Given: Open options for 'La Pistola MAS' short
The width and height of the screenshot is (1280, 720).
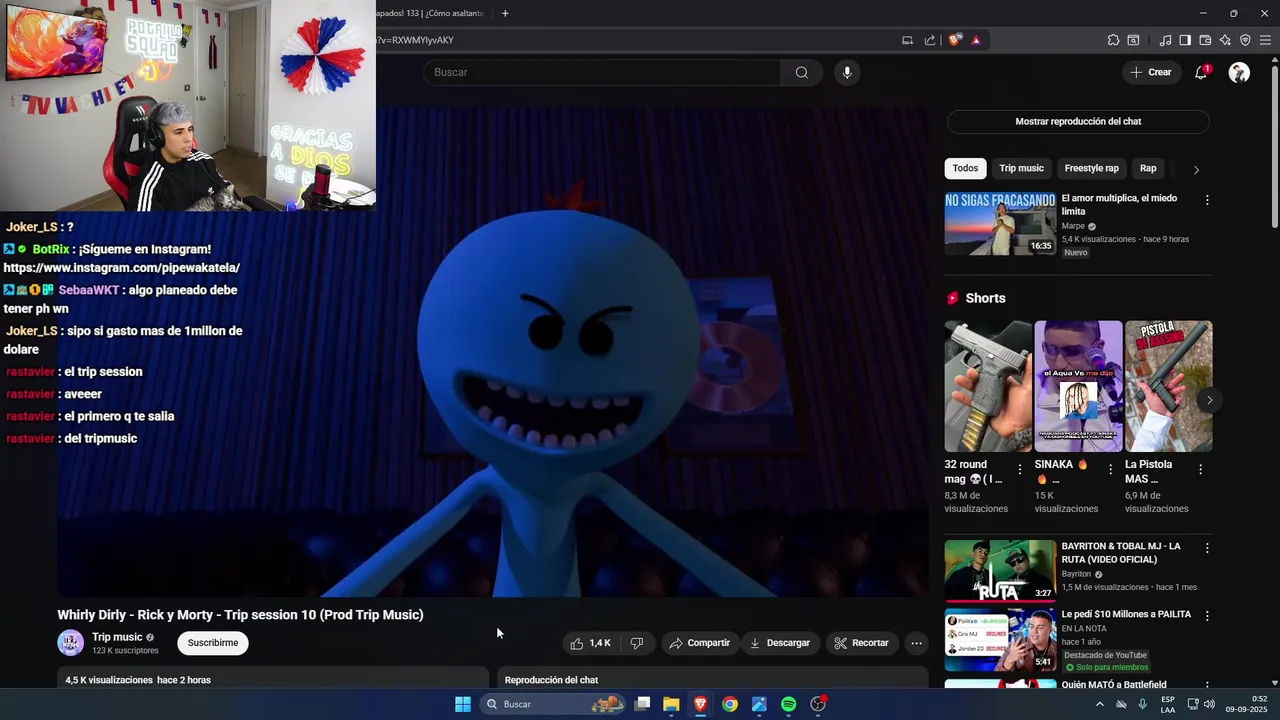Looking at the screenshot, I should click(1200, 468).
